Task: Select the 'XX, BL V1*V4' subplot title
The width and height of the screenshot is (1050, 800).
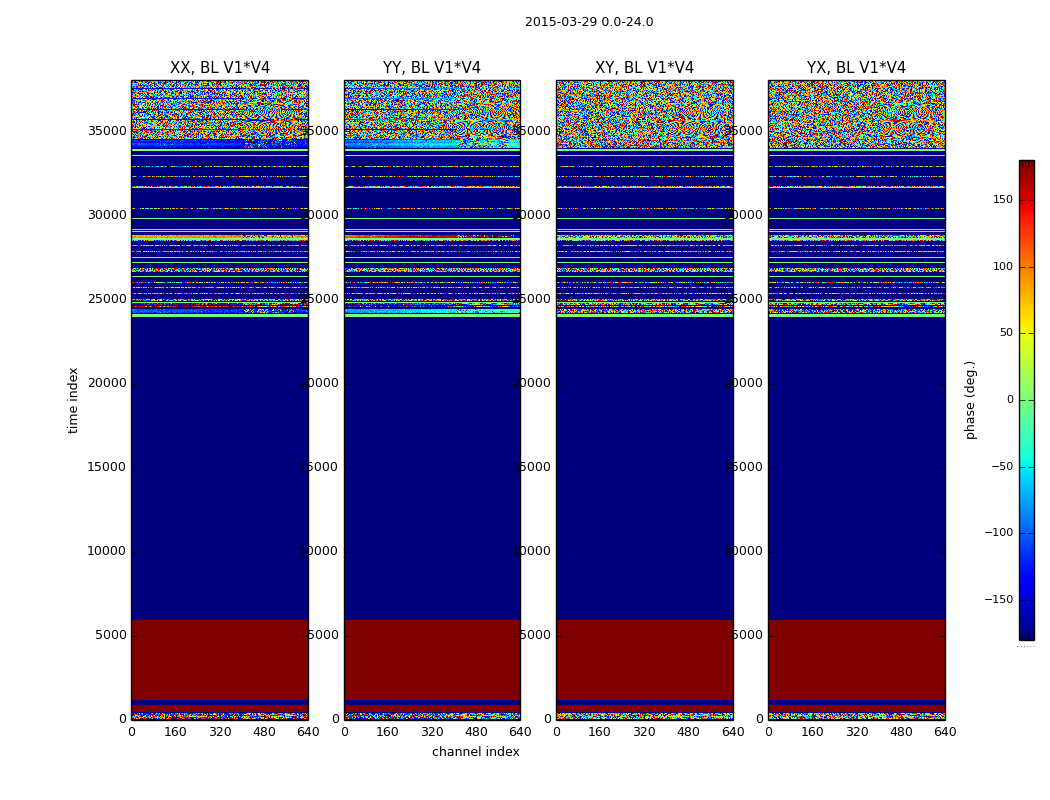Action: pyautogui.click(x=219, y=68)
